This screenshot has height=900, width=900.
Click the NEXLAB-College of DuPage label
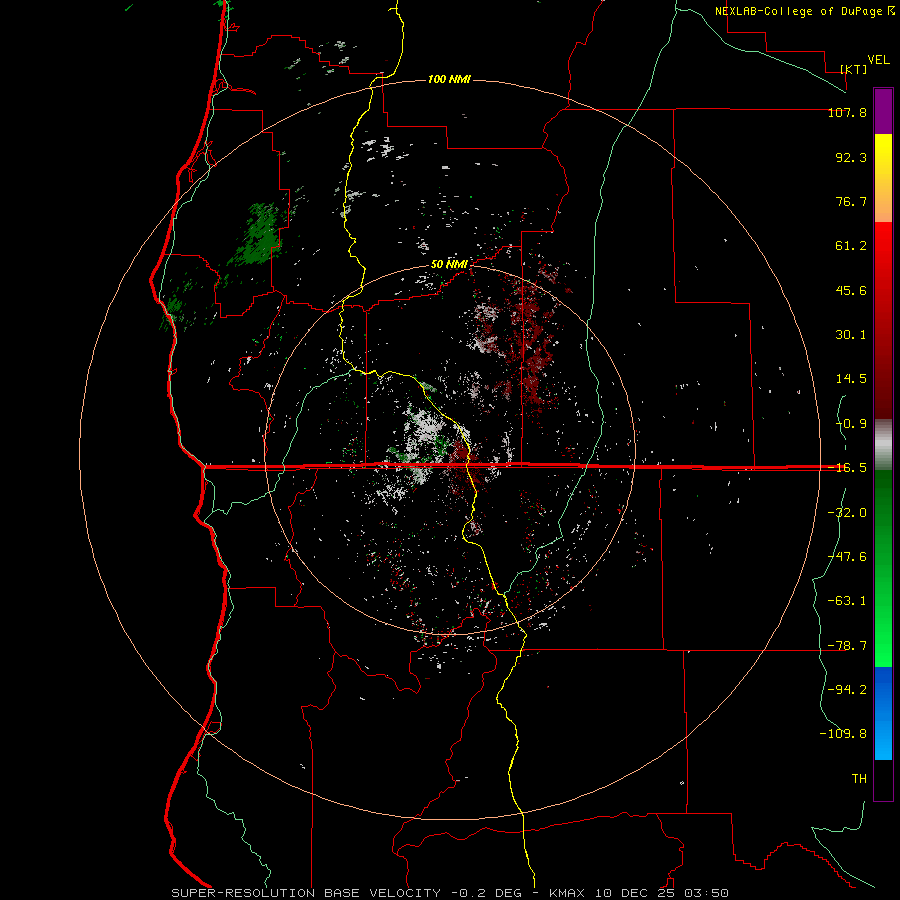coord(798,11)
